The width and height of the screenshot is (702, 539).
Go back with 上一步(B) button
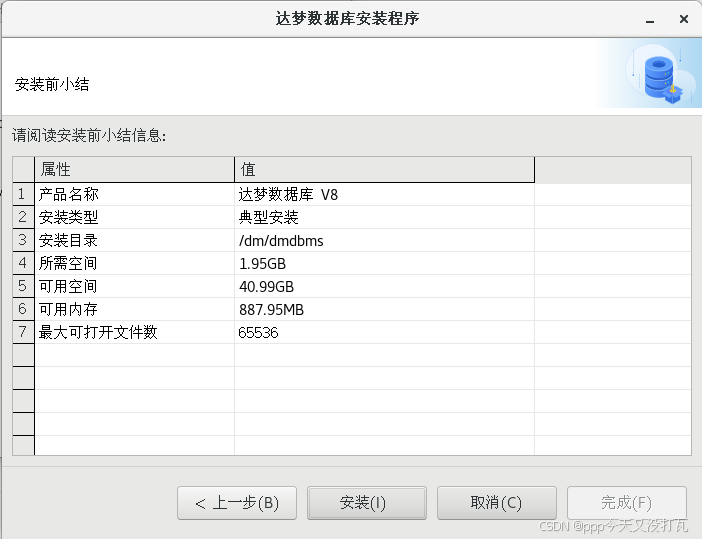237,503
